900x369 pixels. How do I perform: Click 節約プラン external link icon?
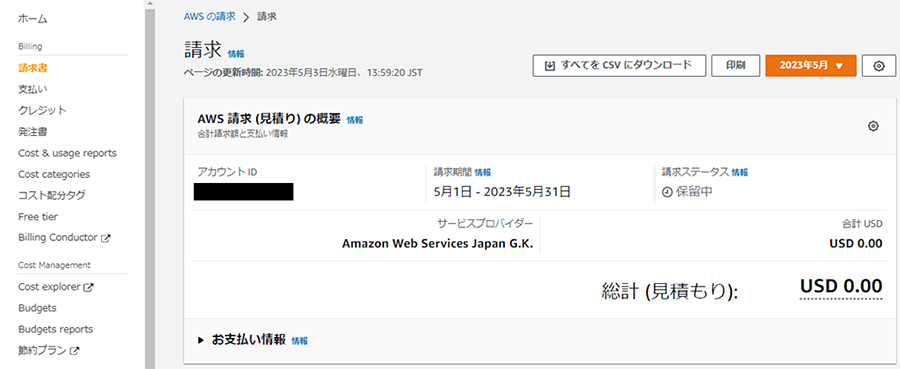74,350
